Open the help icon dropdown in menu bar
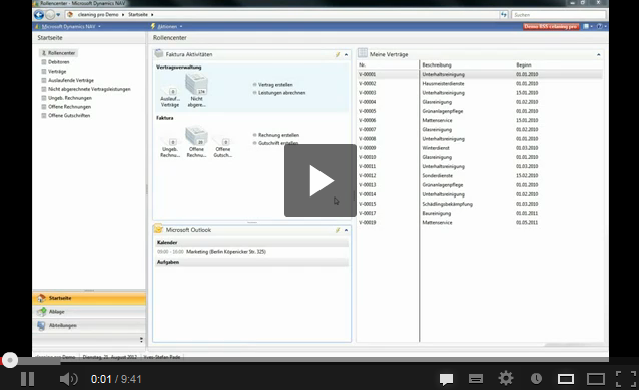 (x=601, y=26)
